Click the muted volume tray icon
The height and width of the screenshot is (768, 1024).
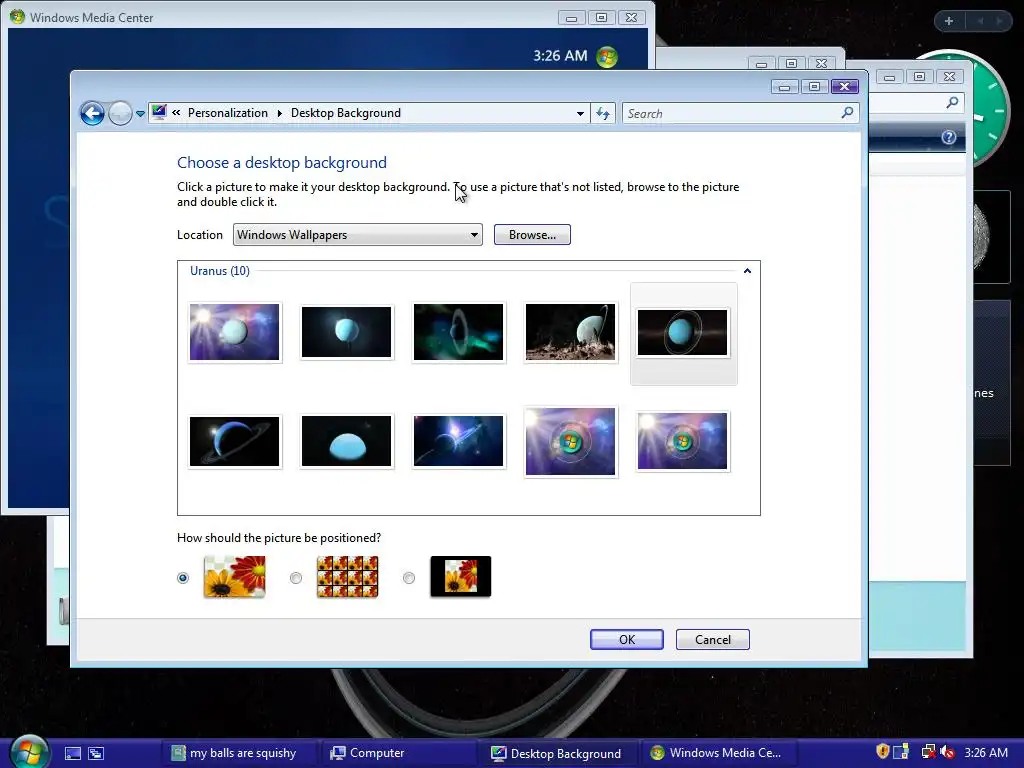948,752
